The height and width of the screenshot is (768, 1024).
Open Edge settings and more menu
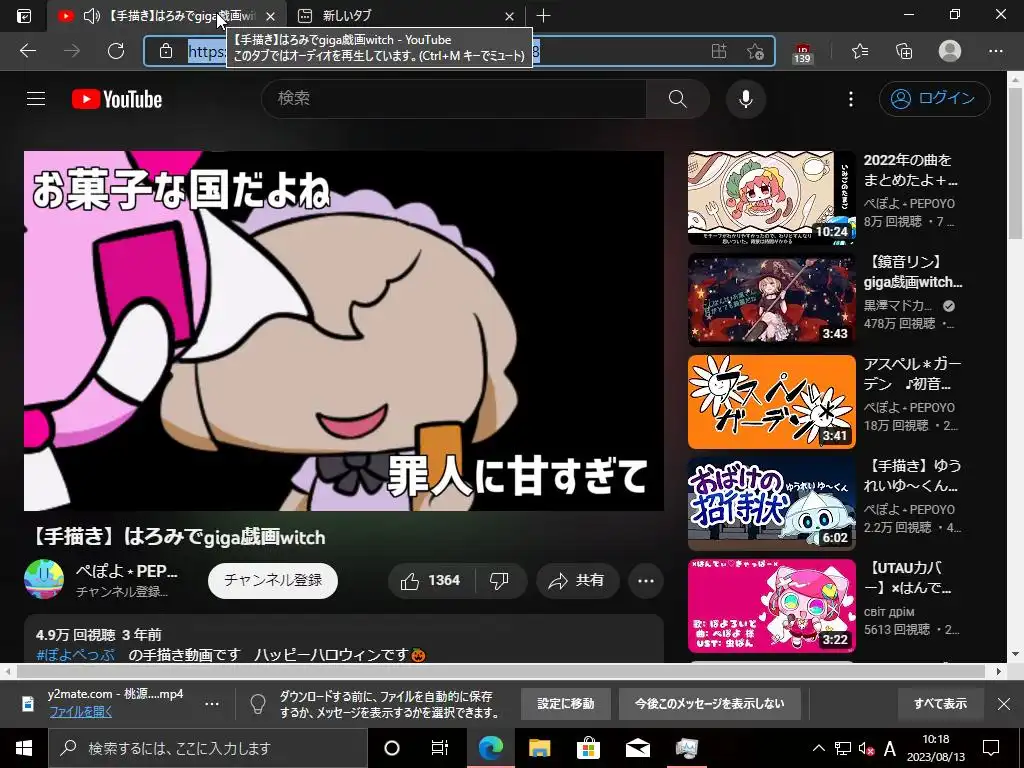995,51
